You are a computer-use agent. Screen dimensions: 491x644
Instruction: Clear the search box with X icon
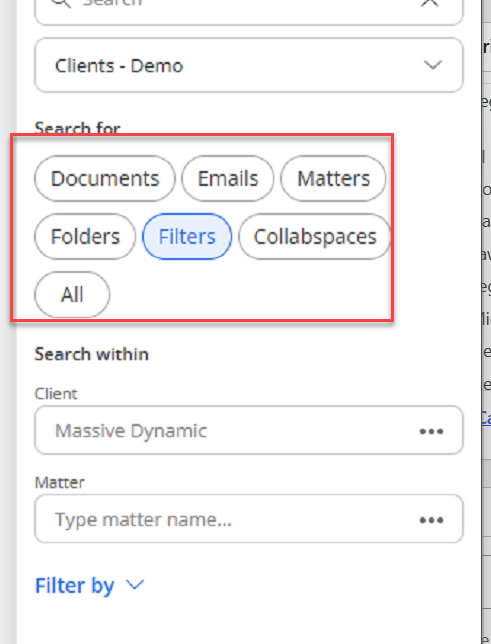tap(430, 2)
